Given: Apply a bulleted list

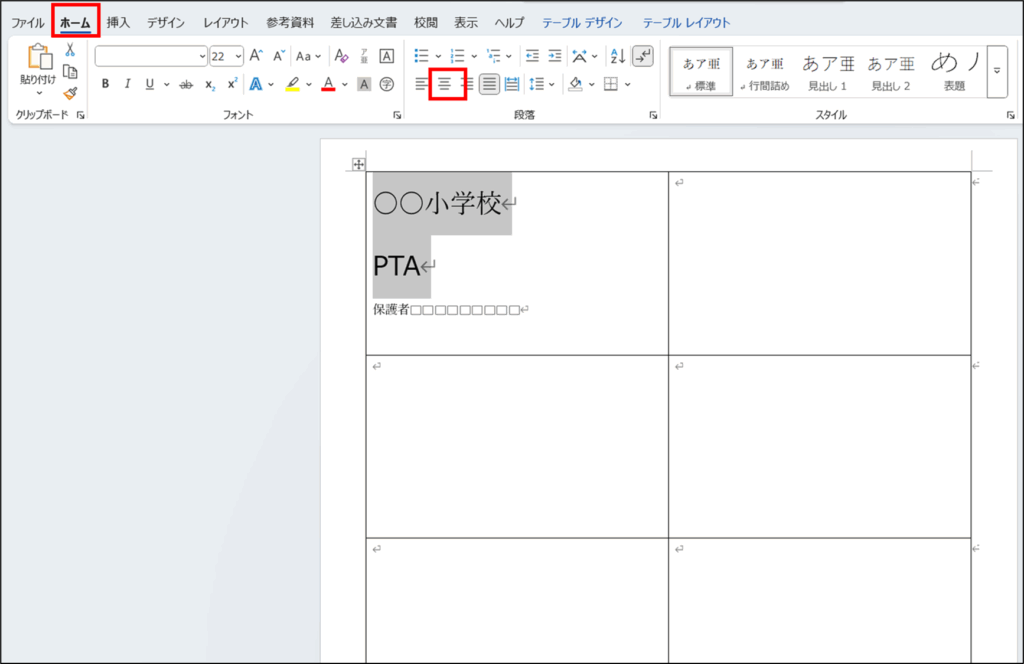Looking at the screenshot, I should pos(421,56).
